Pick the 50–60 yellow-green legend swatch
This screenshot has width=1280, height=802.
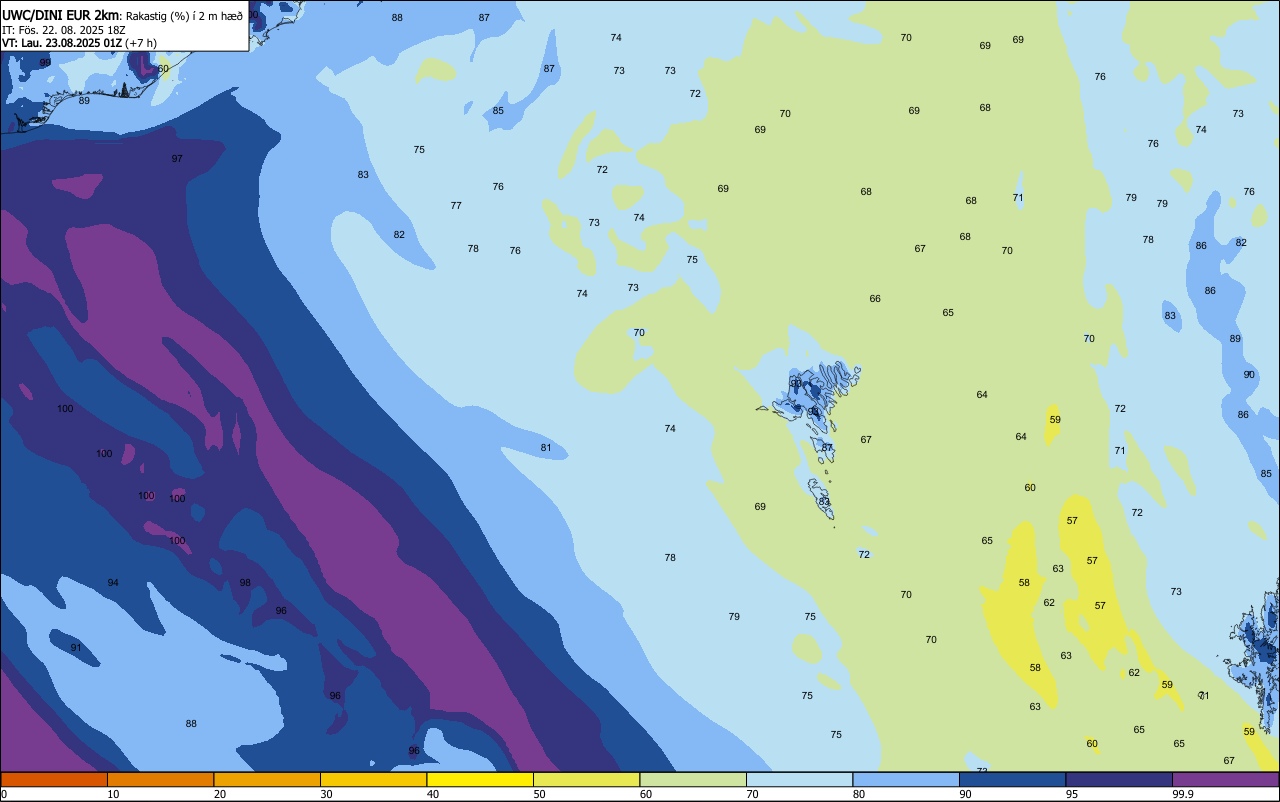click(x=586, y=779)
